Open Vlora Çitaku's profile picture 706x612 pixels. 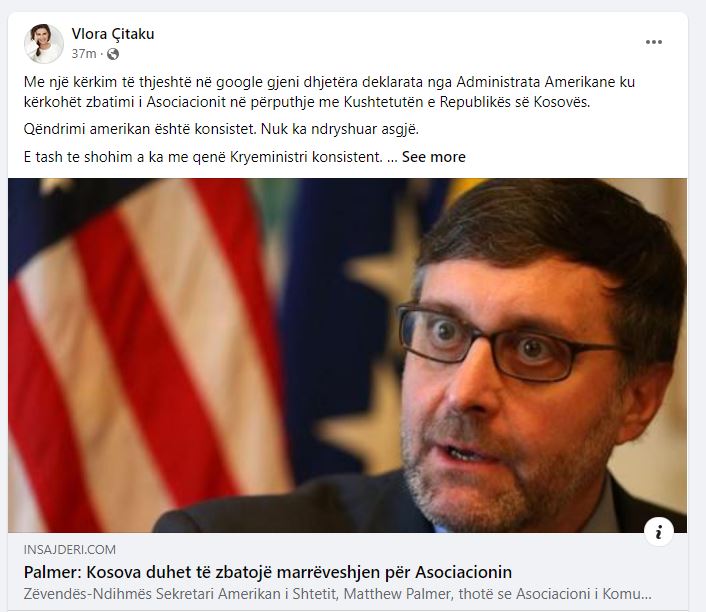tap(44, 44)
